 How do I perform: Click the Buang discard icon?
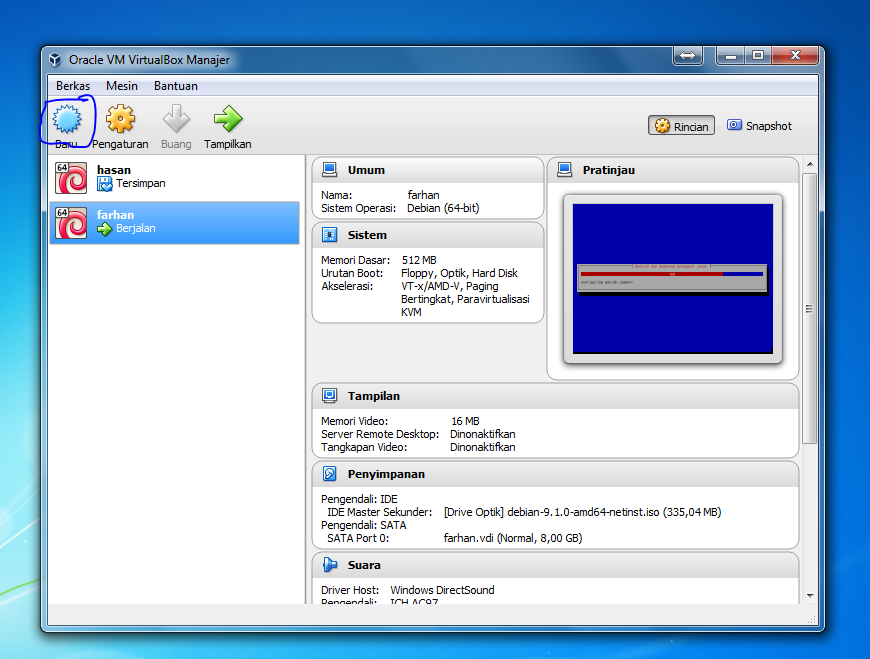[x=175, y=120]
